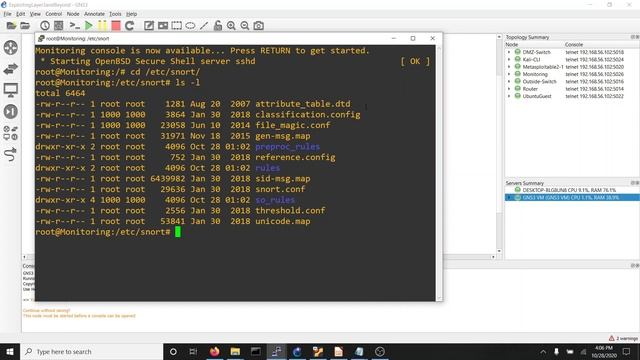Expand the UbuntuGuest node tree arrow
The height and width of the screenshot is (360, 640).
click(509, 96)
